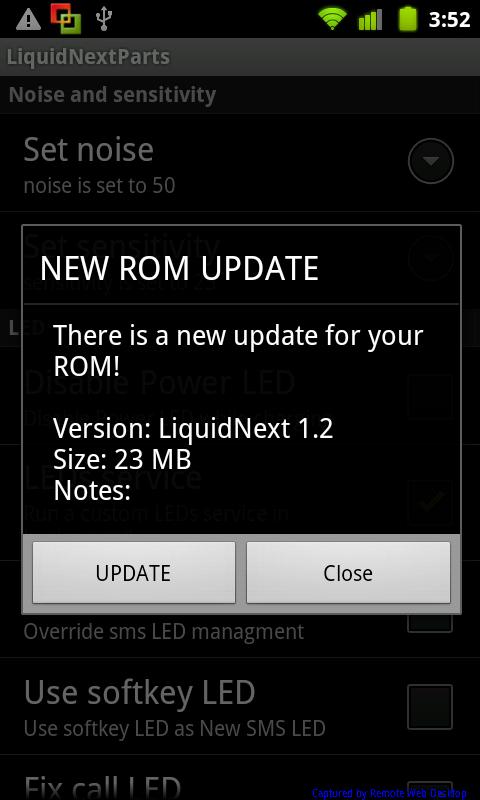Tap the warning triangle notification icon
Image resolution: width=480 pixels, height=800 pixels.
tap(26, 19)
